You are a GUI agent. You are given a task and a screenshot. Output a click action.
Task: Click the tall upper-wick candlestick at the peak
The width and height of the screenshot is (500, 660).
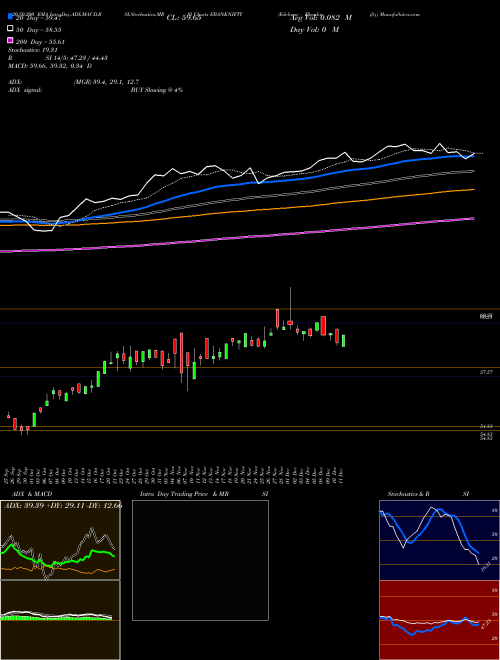290,308
